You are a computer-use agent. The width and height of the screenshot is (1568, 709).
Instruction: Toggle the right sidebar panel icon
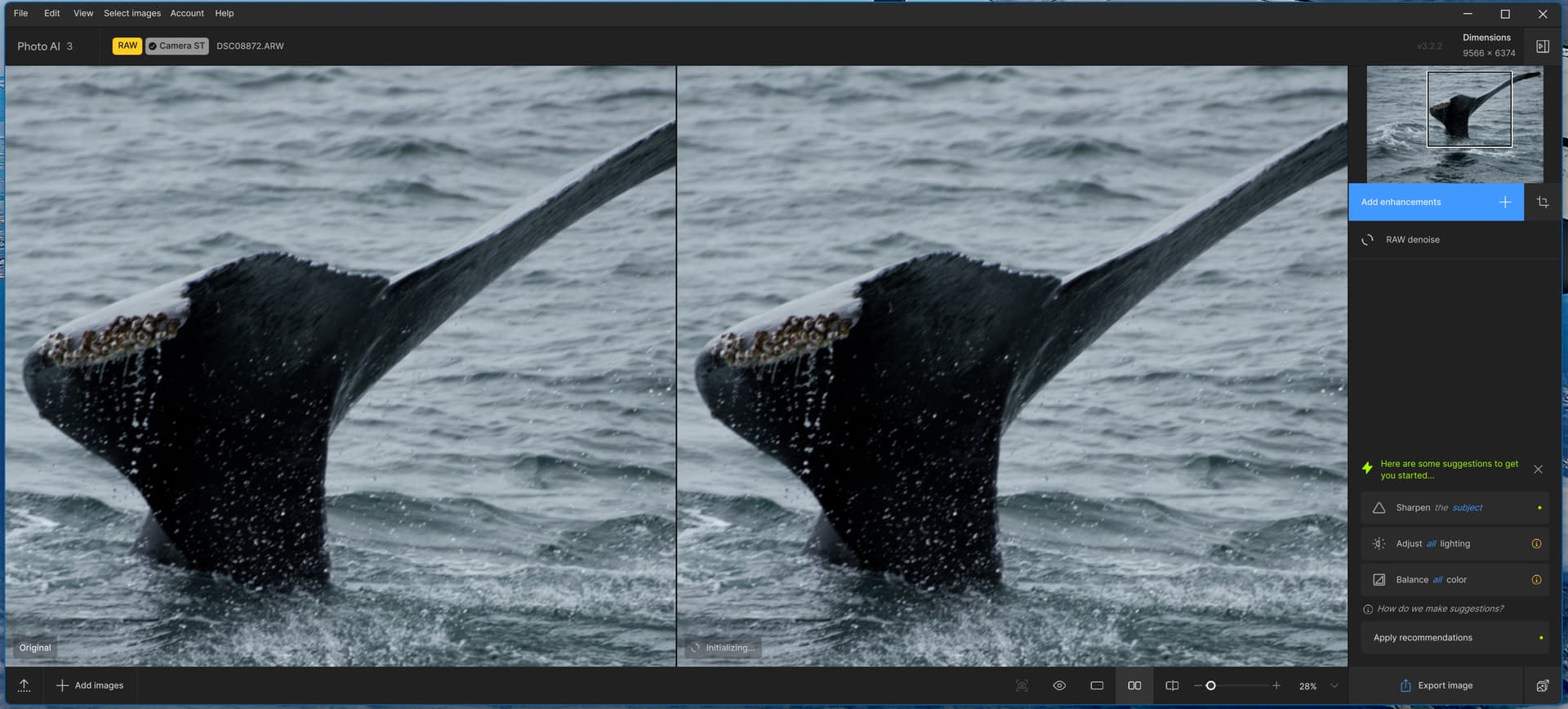click(1542, 47)
